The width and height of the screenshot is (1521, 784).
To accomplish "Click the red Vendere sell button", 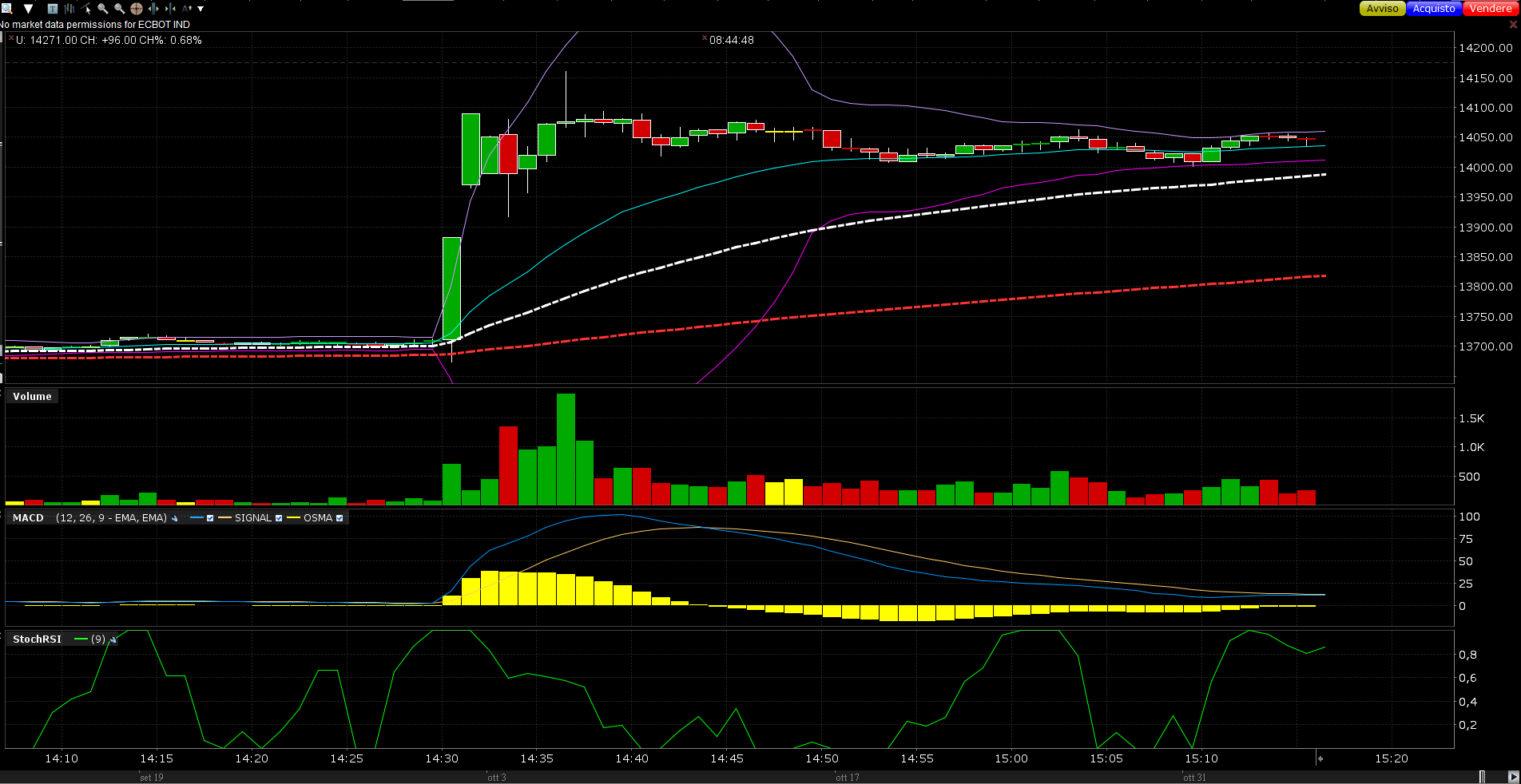I will [1490, 8].
